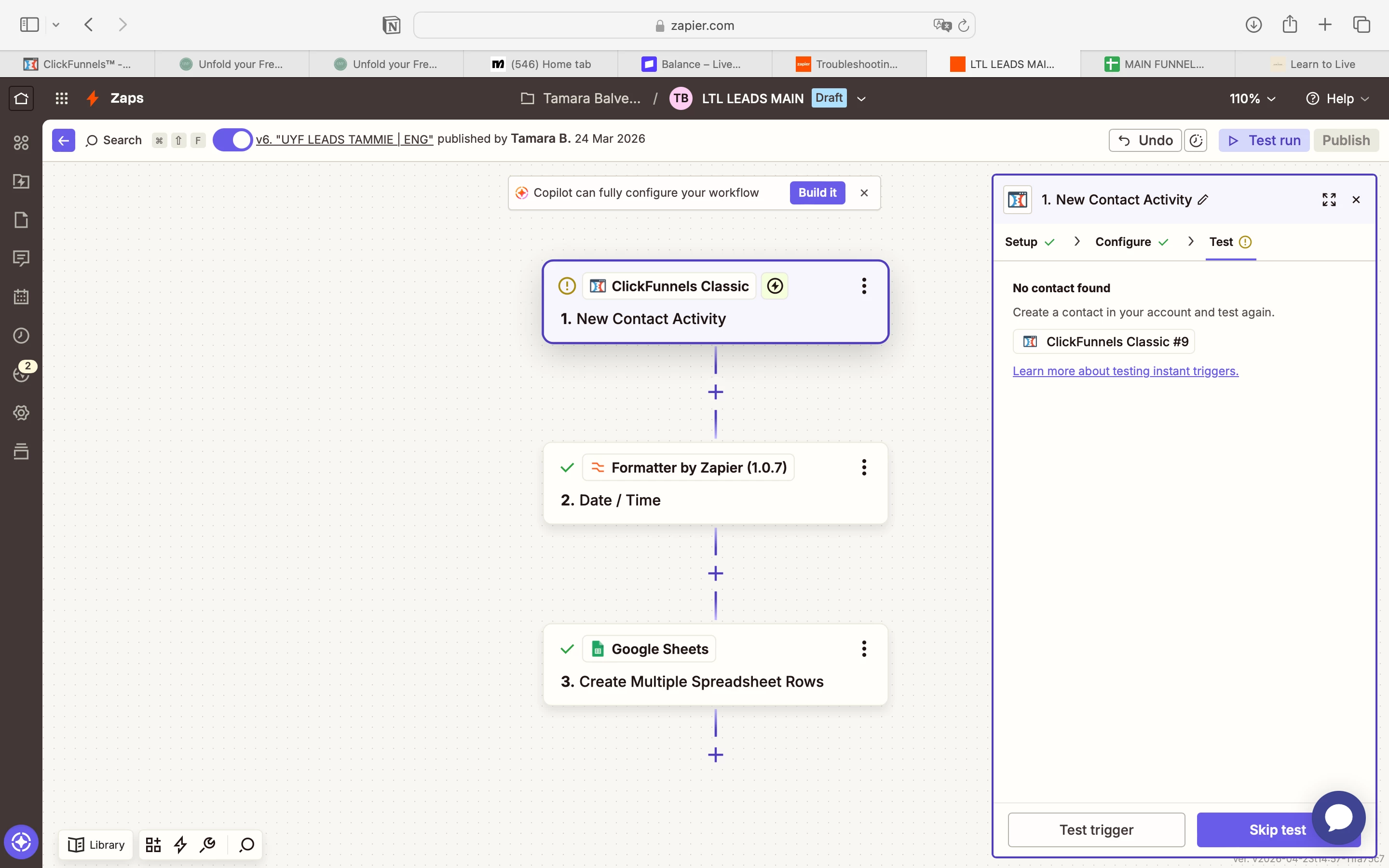Viewport: 1389px width, 868px height.
Task: Open the bottom toolbar lightning bolt icon
Action: 180,844
